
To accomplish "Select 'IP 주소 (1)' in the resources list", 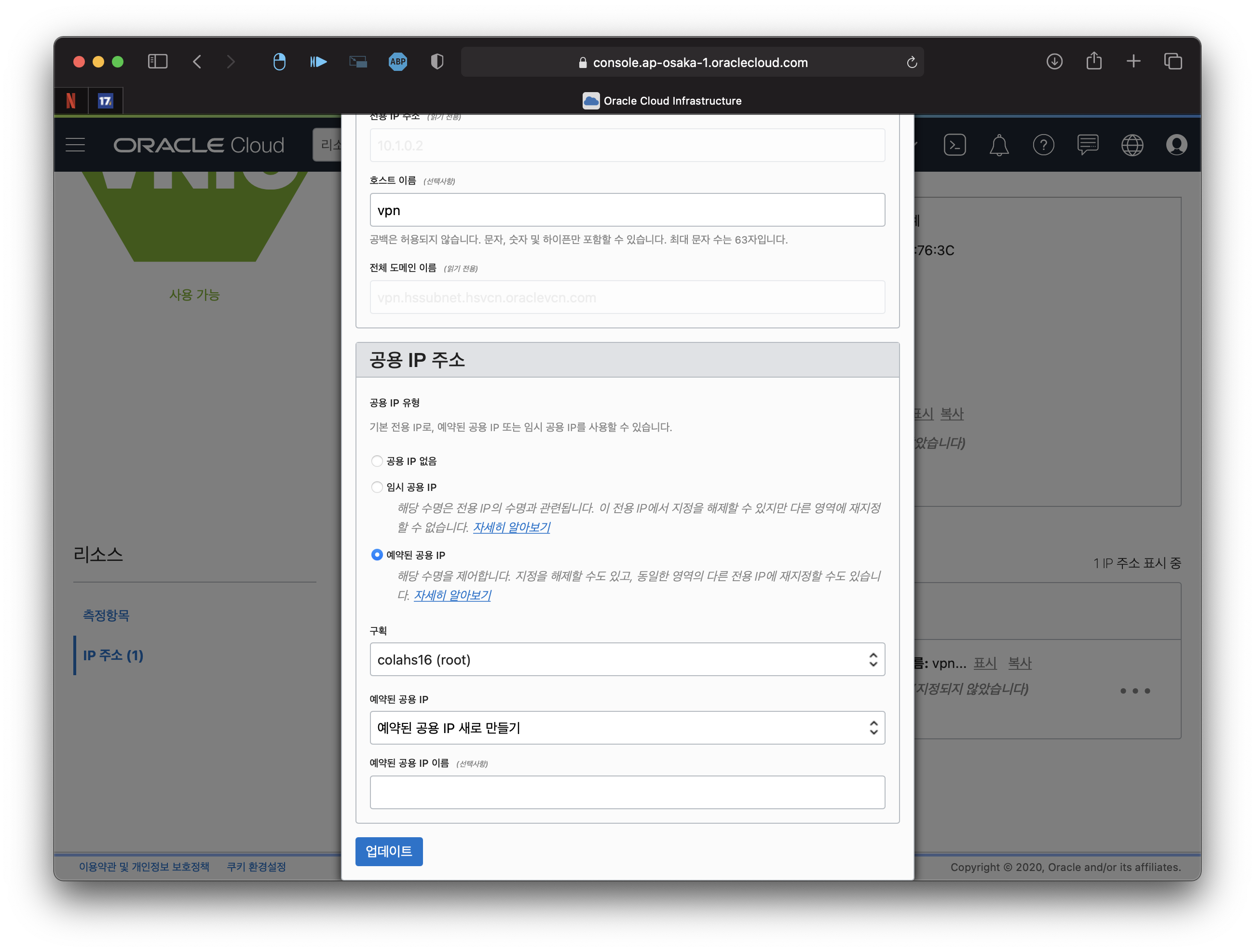I will pos(113,655).
